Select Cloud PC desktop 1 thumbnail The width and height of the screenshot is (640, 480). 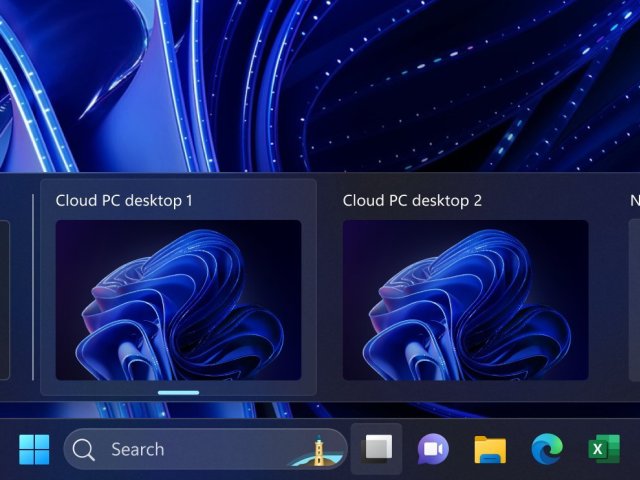coord(178,300)
